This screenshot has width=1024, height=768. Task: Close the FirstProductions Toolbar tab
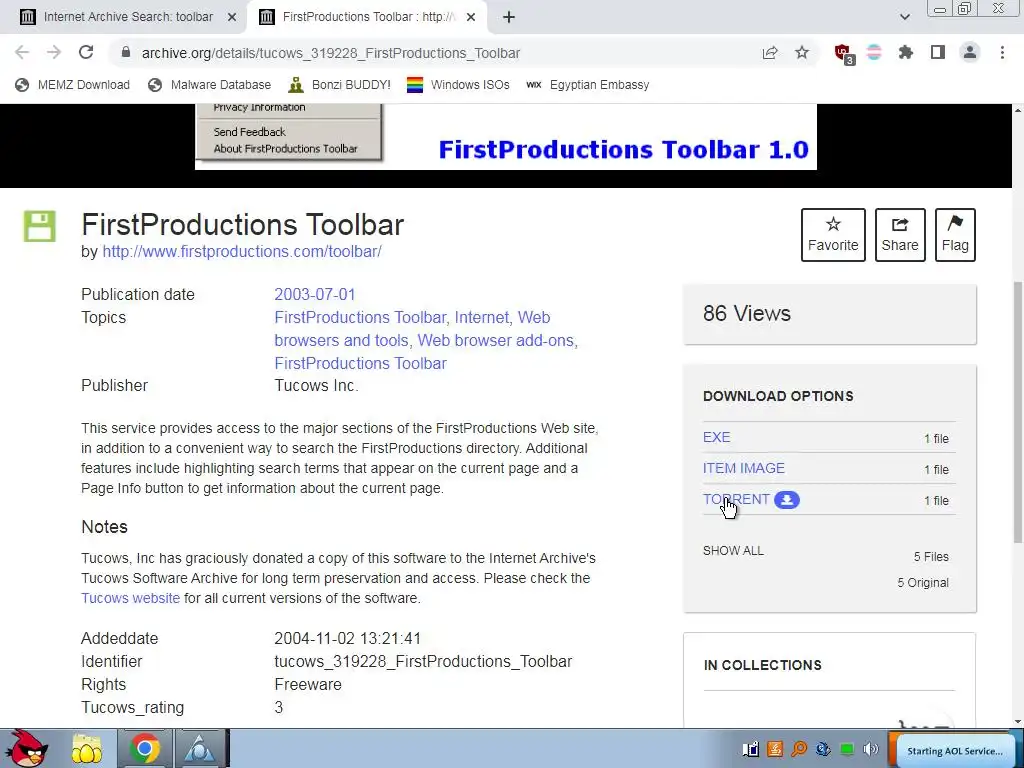(x=471, y=17)
